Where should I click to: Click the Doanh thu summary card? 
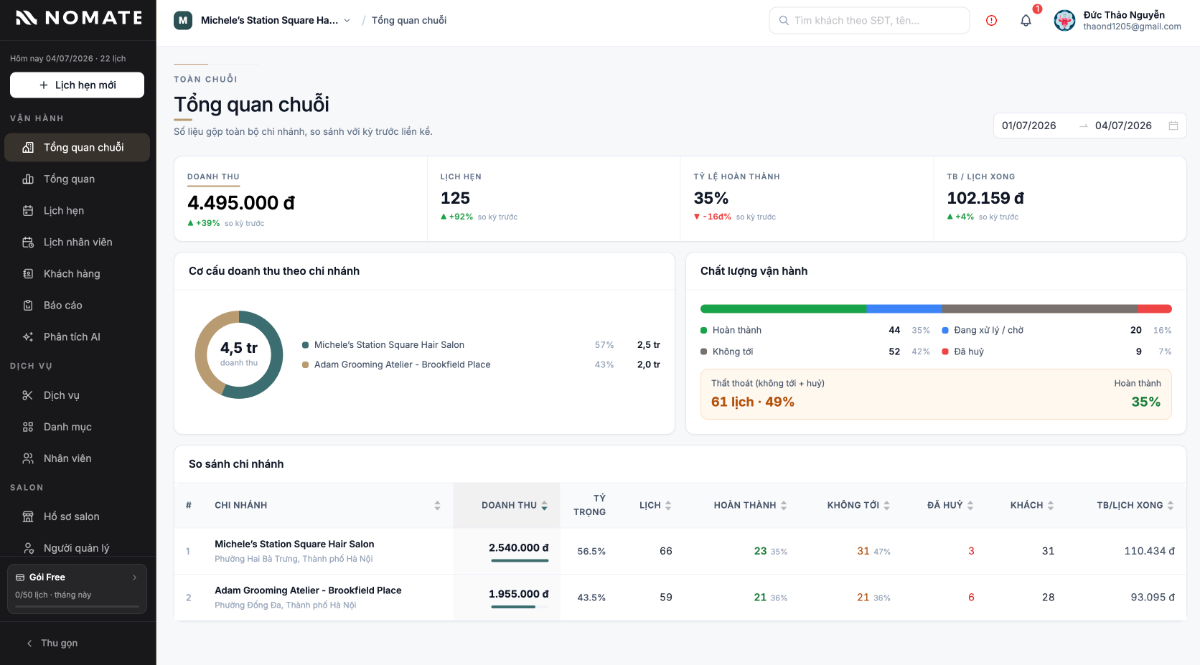click(x=301, y=198)
